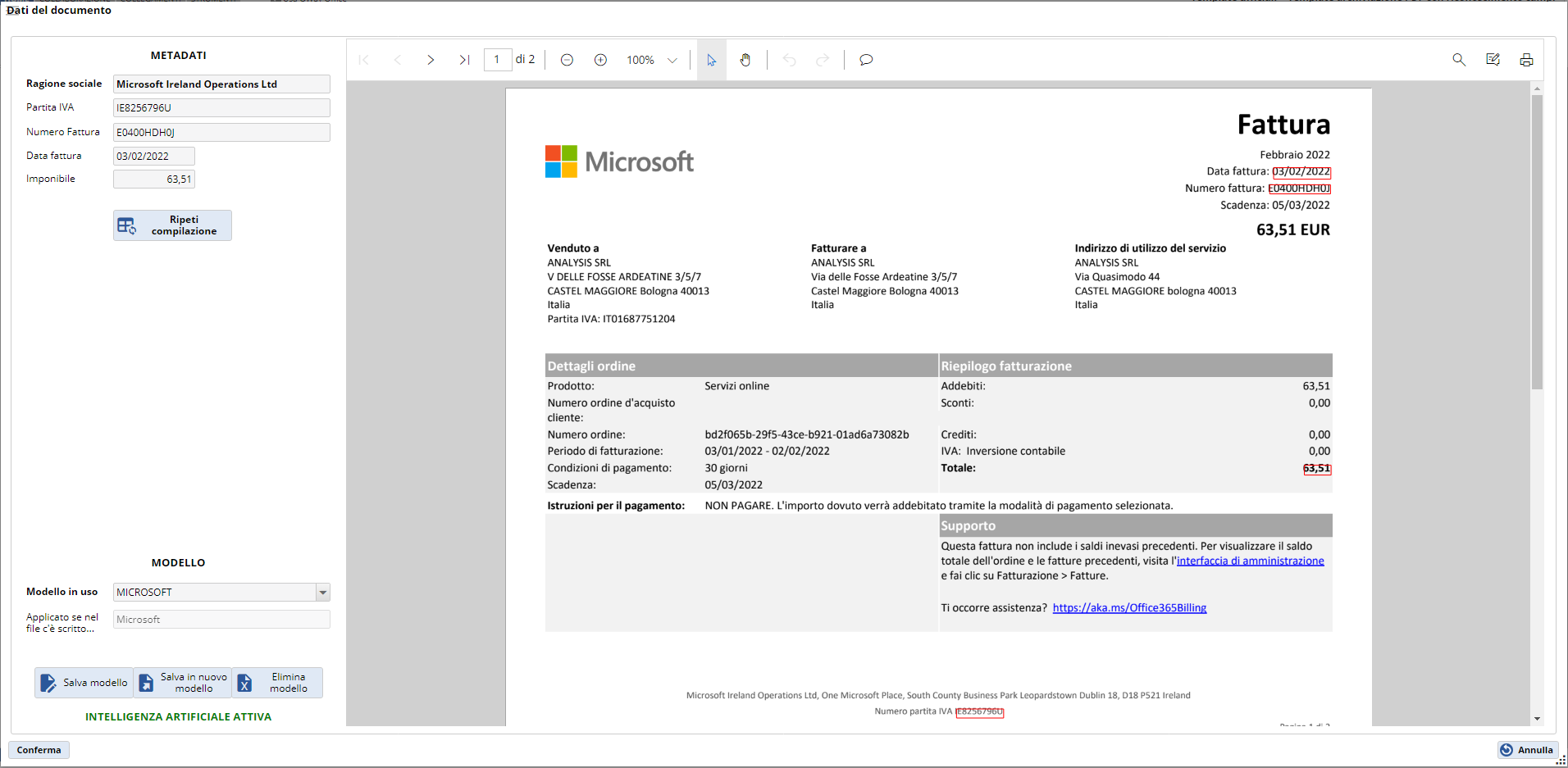Print the document using printer icon
Image resolution: width=1568 pixels, height=768 pixels.
(1526, 60)
